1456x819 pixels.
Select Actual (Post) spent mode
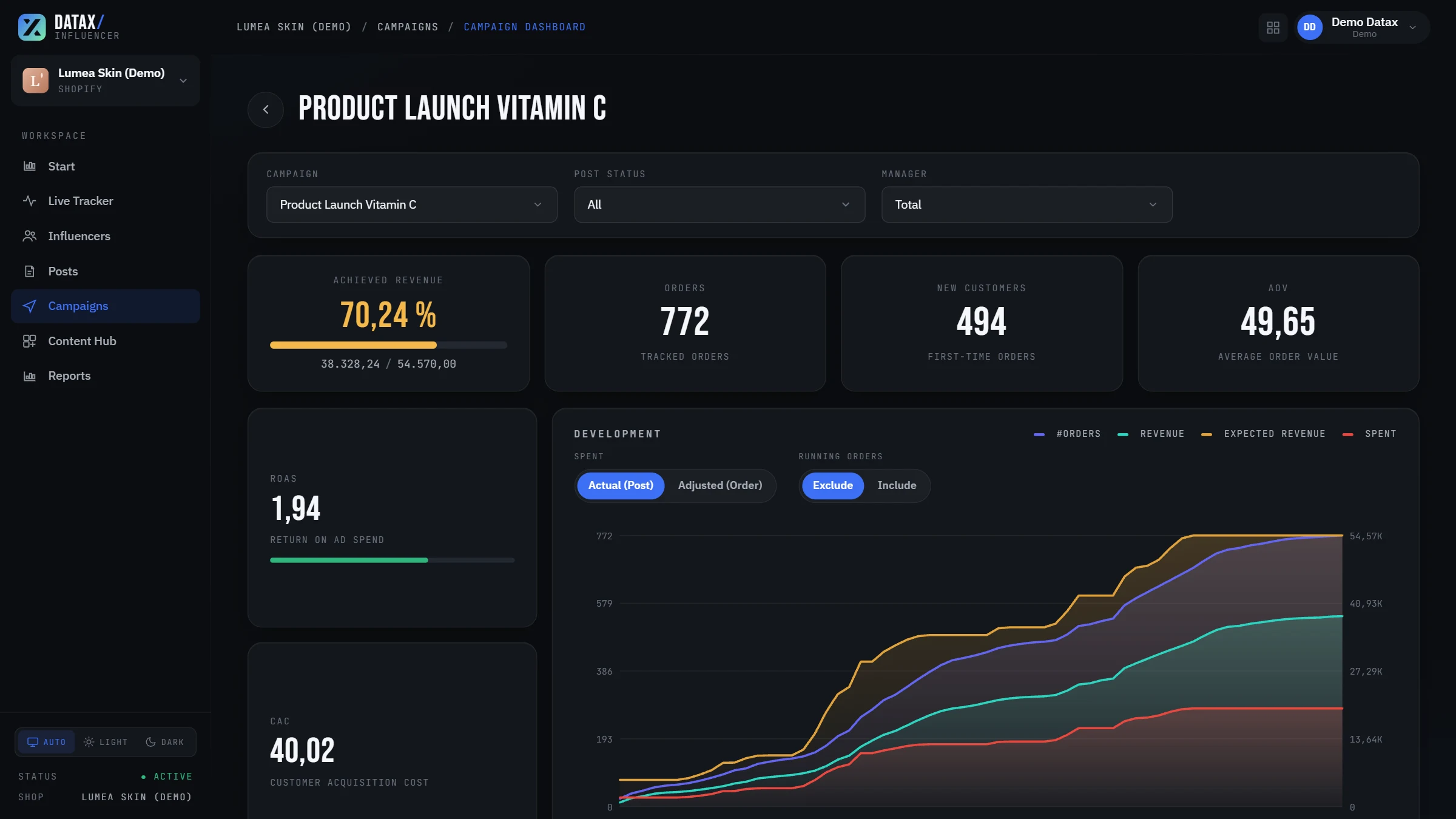(621, 485)
